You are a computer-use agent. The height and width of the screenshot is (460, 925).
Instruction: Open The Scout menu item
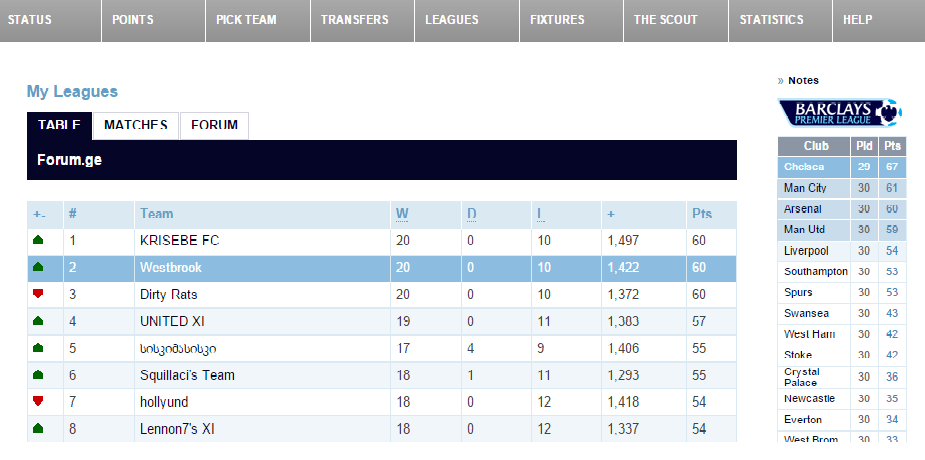coord(665,20)
